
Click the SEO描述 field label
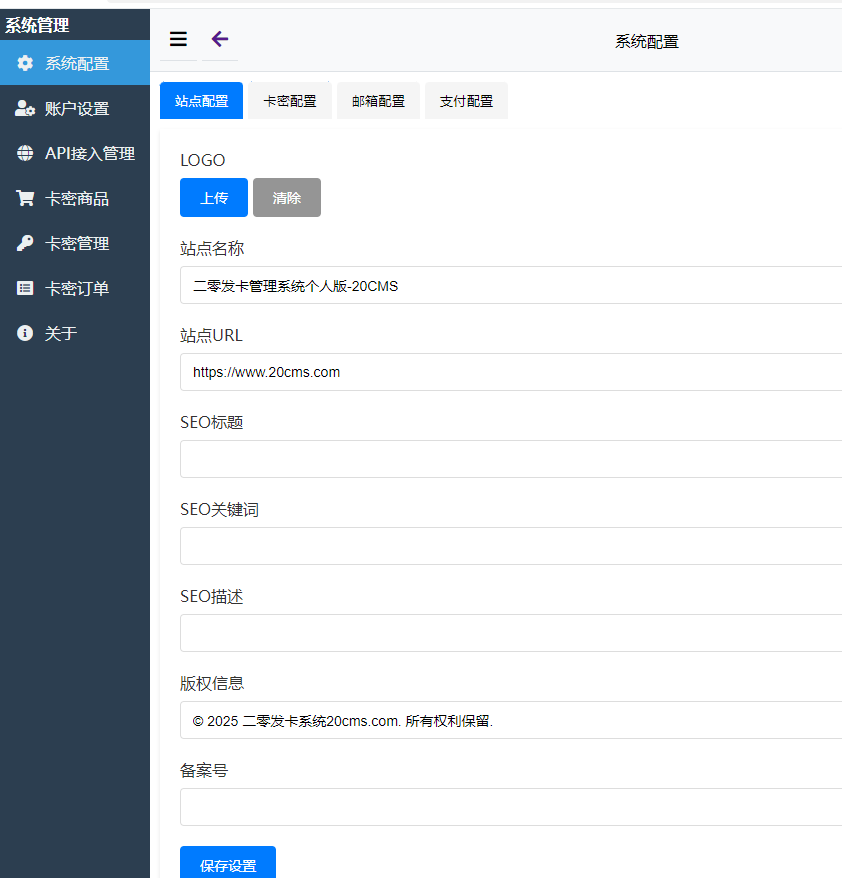(212, 596)
